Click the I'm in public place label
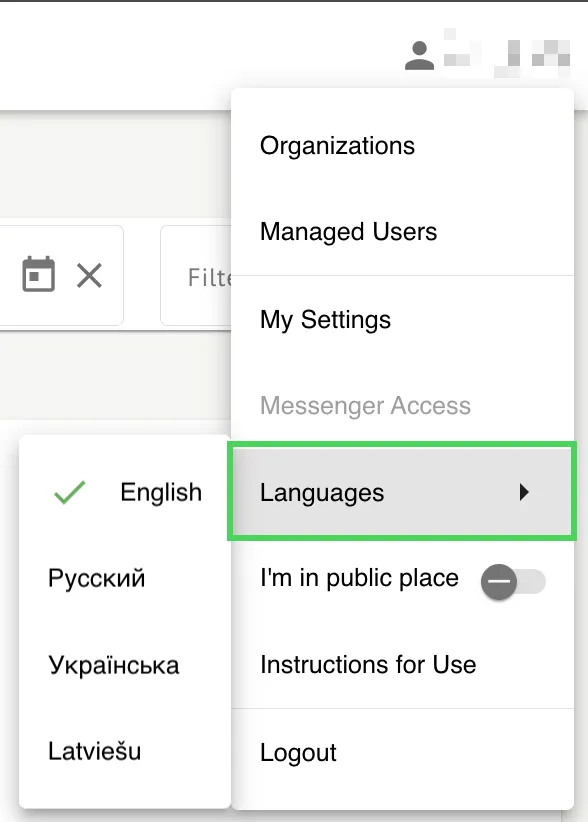The width and height of the screenshot is (588, 822). tap(359, 578)
